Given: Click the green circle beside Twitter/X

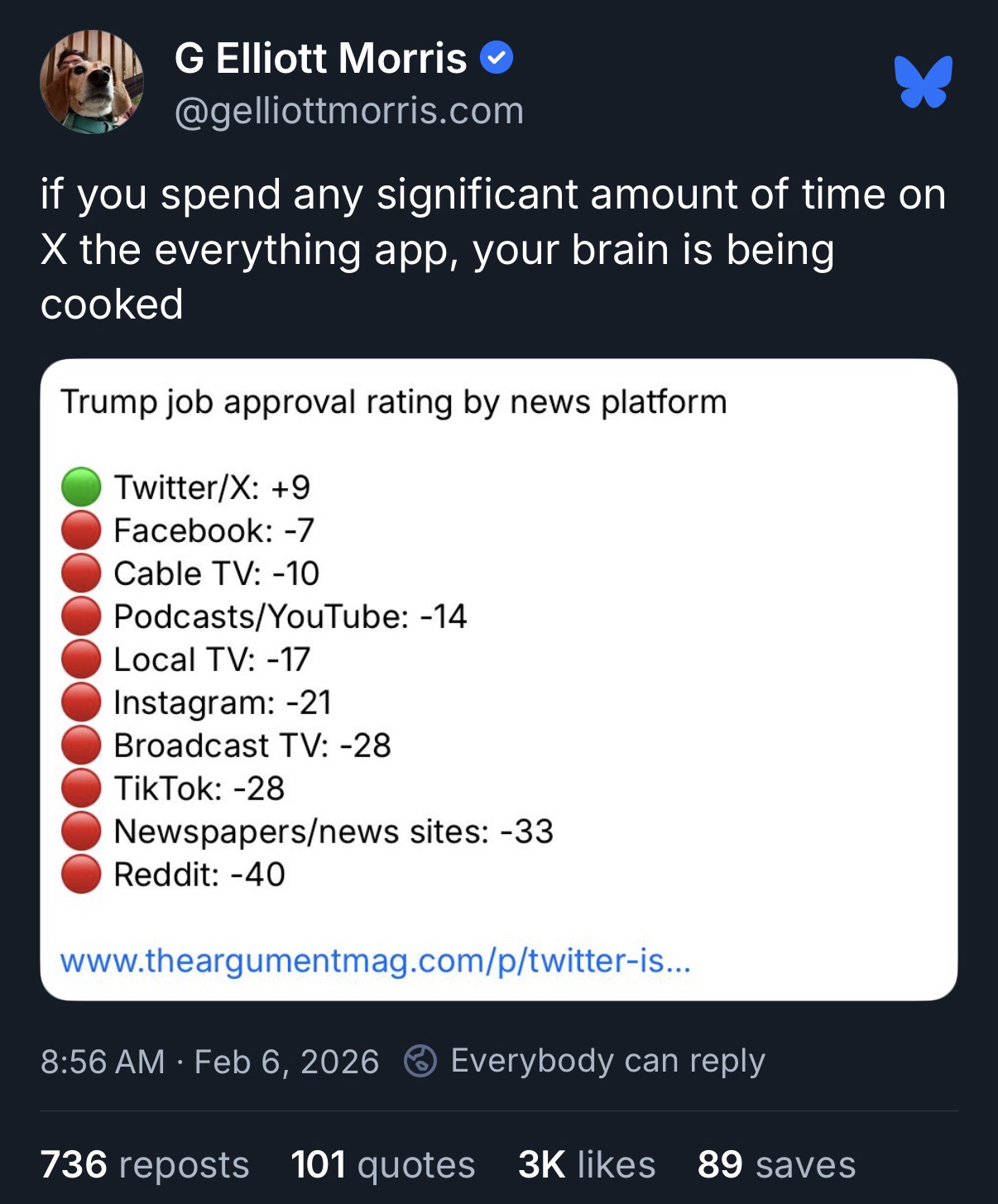Looking at the screenshot, I should tap(81, 487).
